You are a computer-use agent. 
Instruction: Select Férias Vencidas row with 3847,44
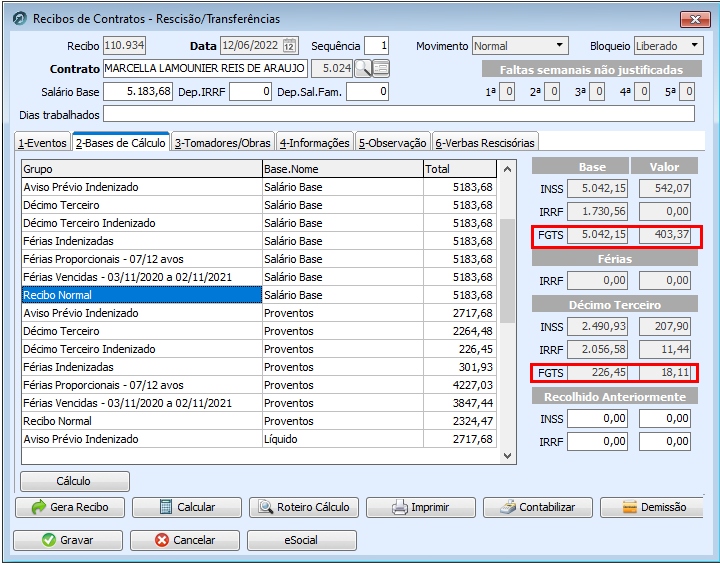259,403
